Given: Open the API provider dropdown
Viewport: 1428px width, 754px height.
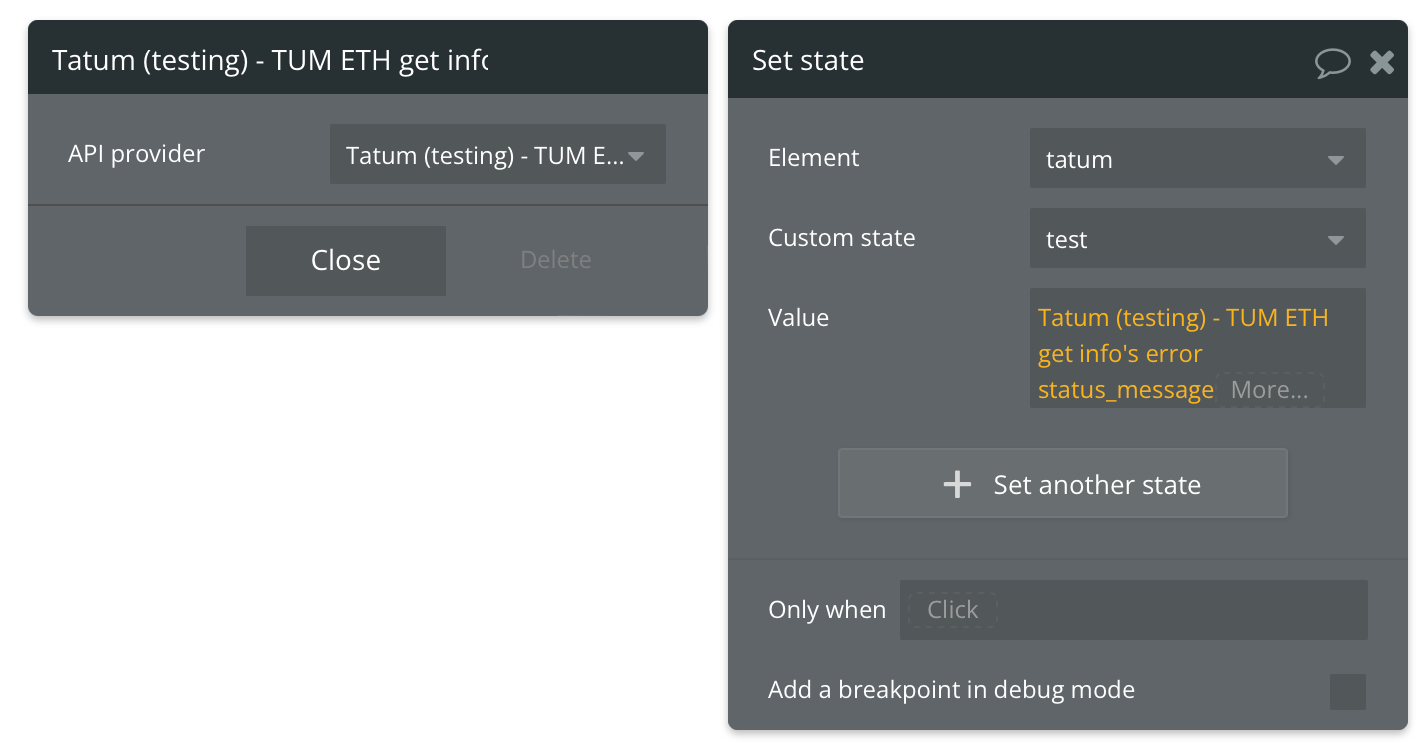Looking at the screenshot, I should coord(498,154).
